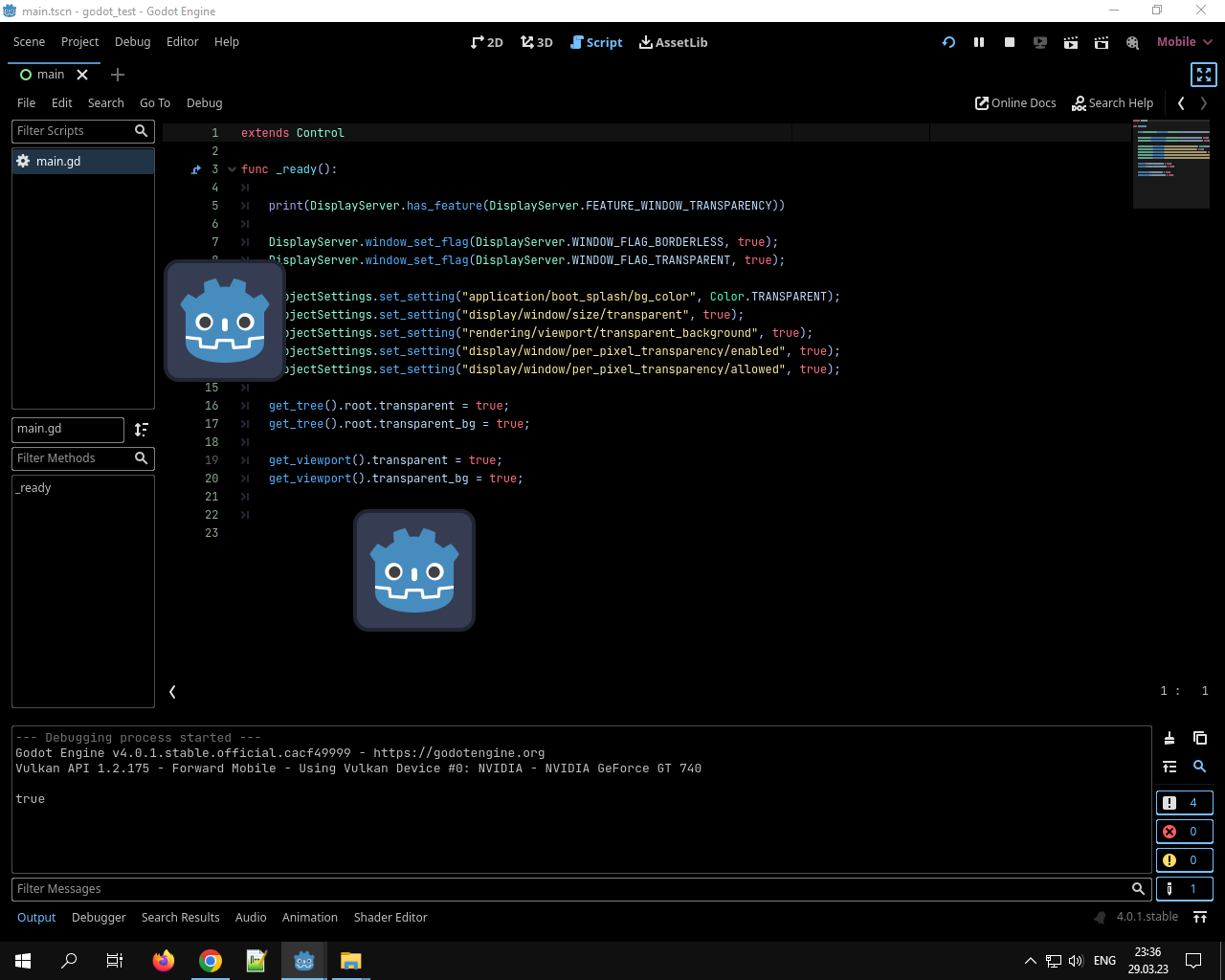Image resolution: width=1225 pixels, height=980 pixels.
Task: Switch to the Debugger tab
Action: tap(99, 917)
